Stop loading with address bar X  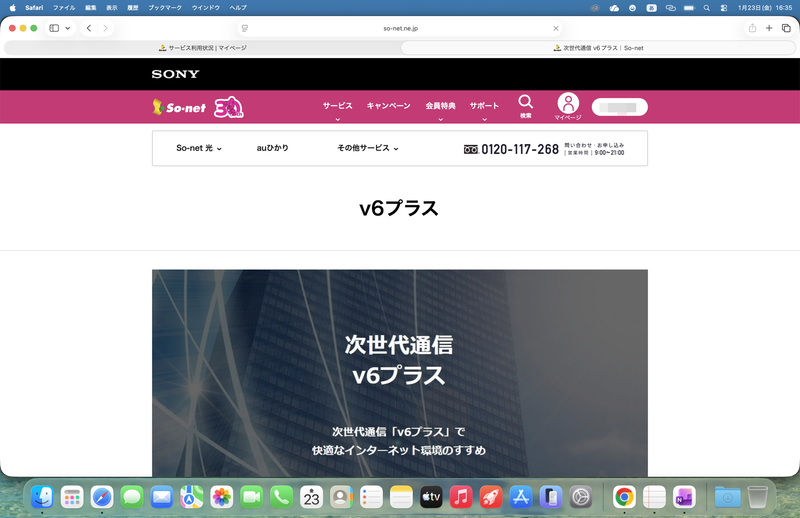coord(556,29)
